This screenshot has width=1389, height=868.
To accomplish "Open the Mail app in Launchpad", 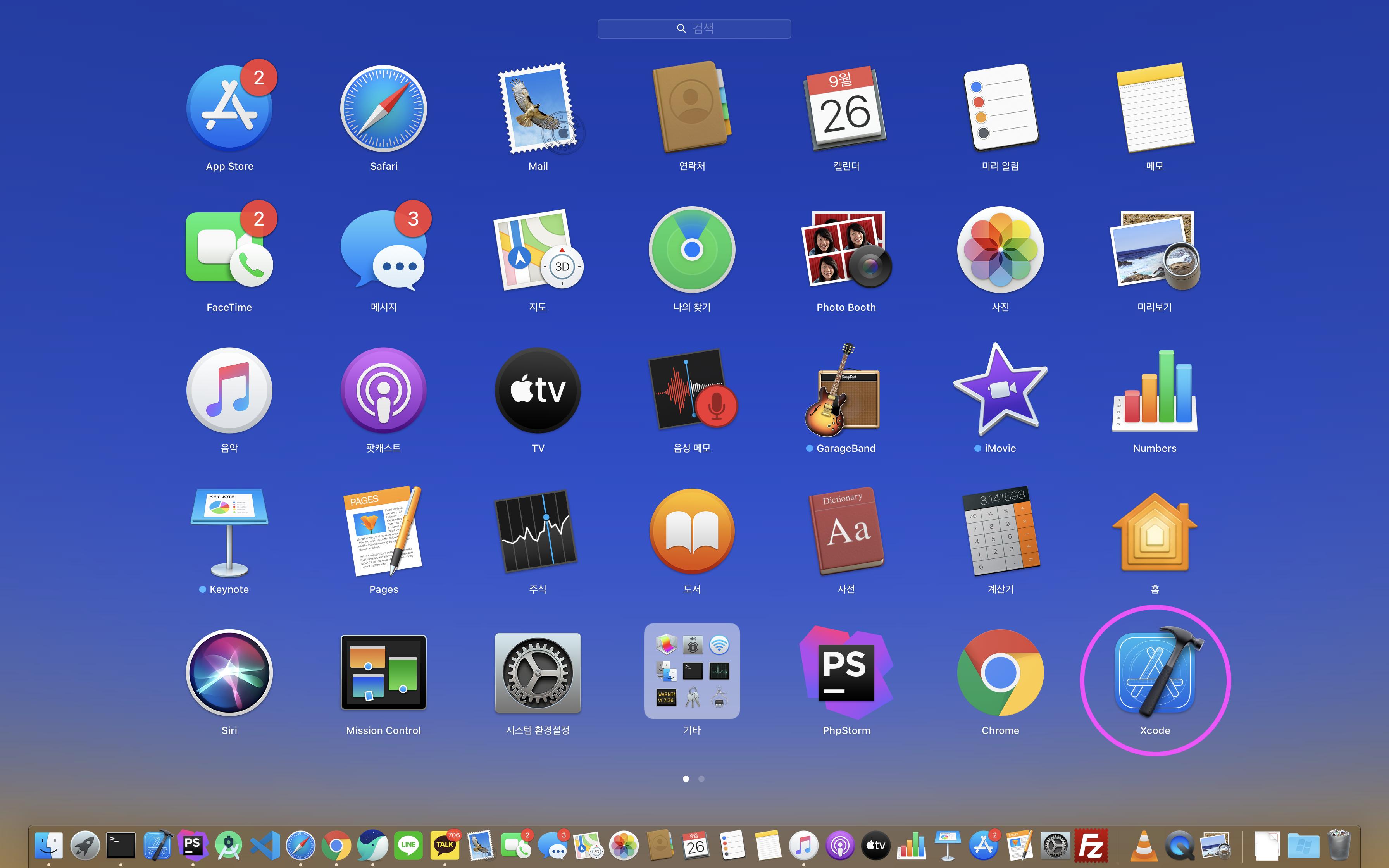I will 538,108.
